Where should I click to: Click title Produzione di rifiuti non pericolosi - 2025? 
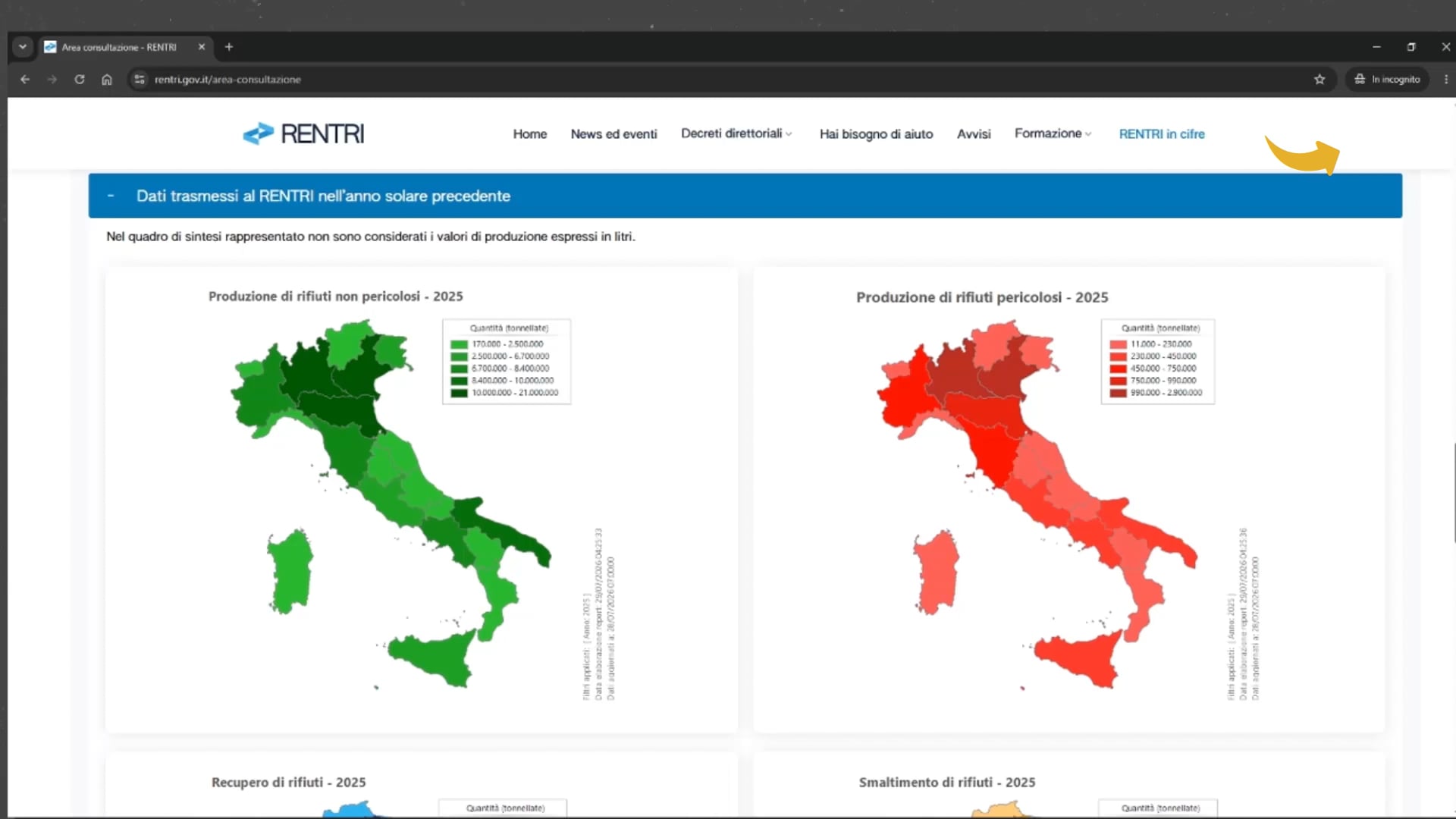pyautogui.click(x=335, y=297)
